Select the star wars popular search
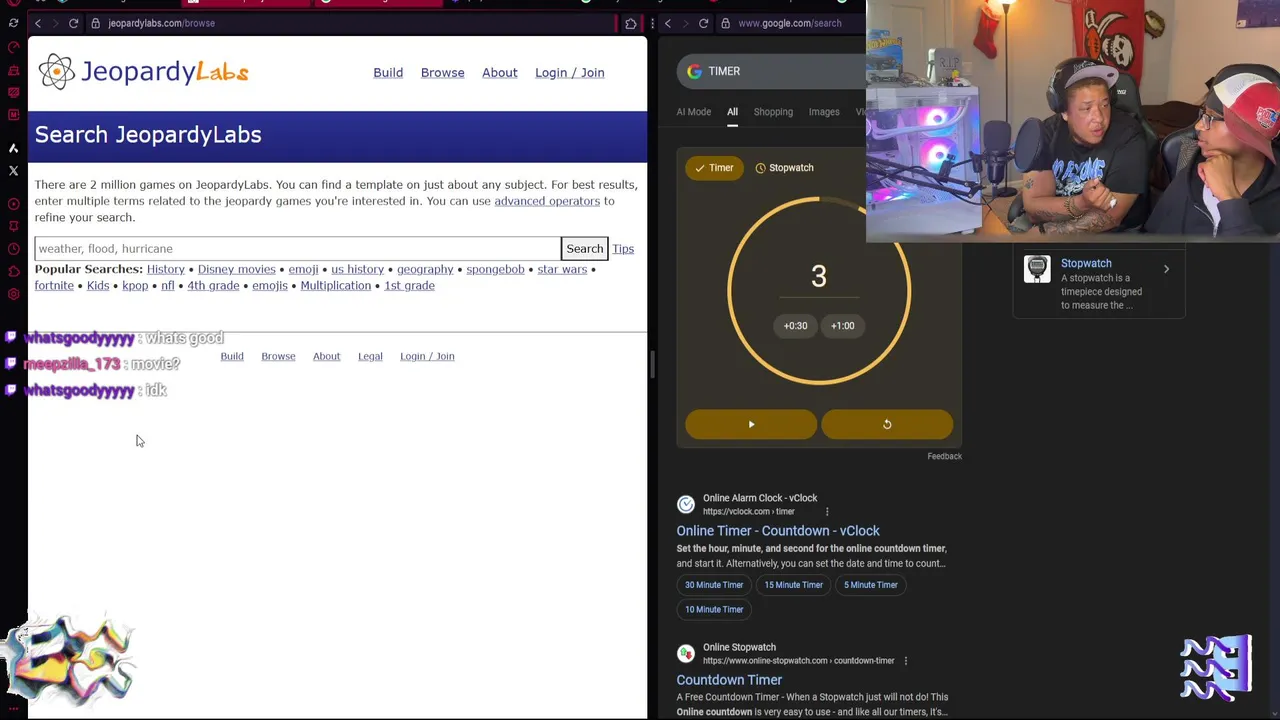 click(x=562, y=269)
